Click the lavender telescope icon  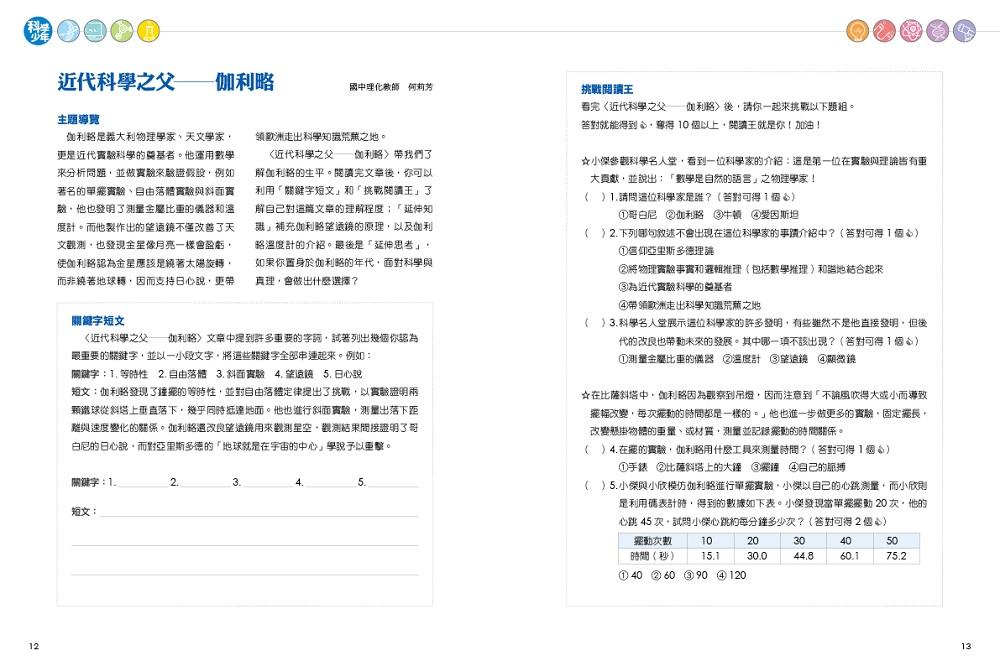click(x=964, y=31)
